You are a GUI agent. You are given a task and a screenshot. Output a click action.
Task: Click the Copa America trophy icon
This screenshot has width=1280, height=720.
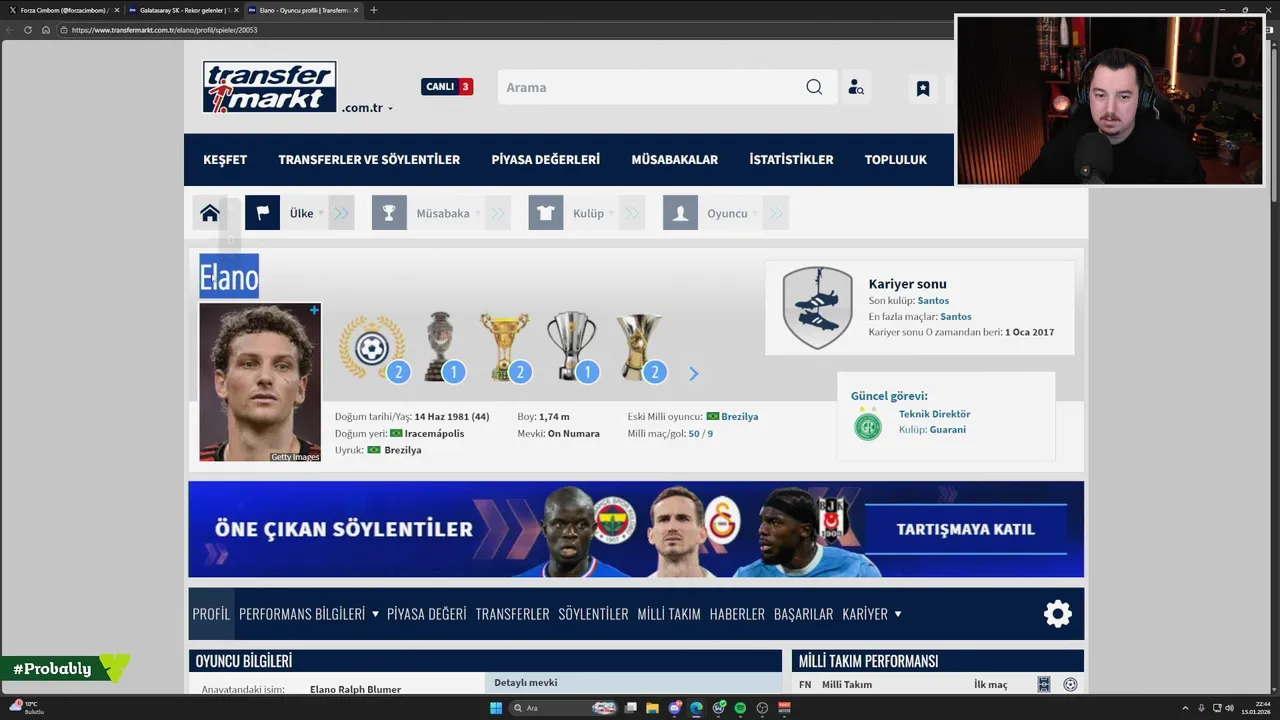[440, 347]
